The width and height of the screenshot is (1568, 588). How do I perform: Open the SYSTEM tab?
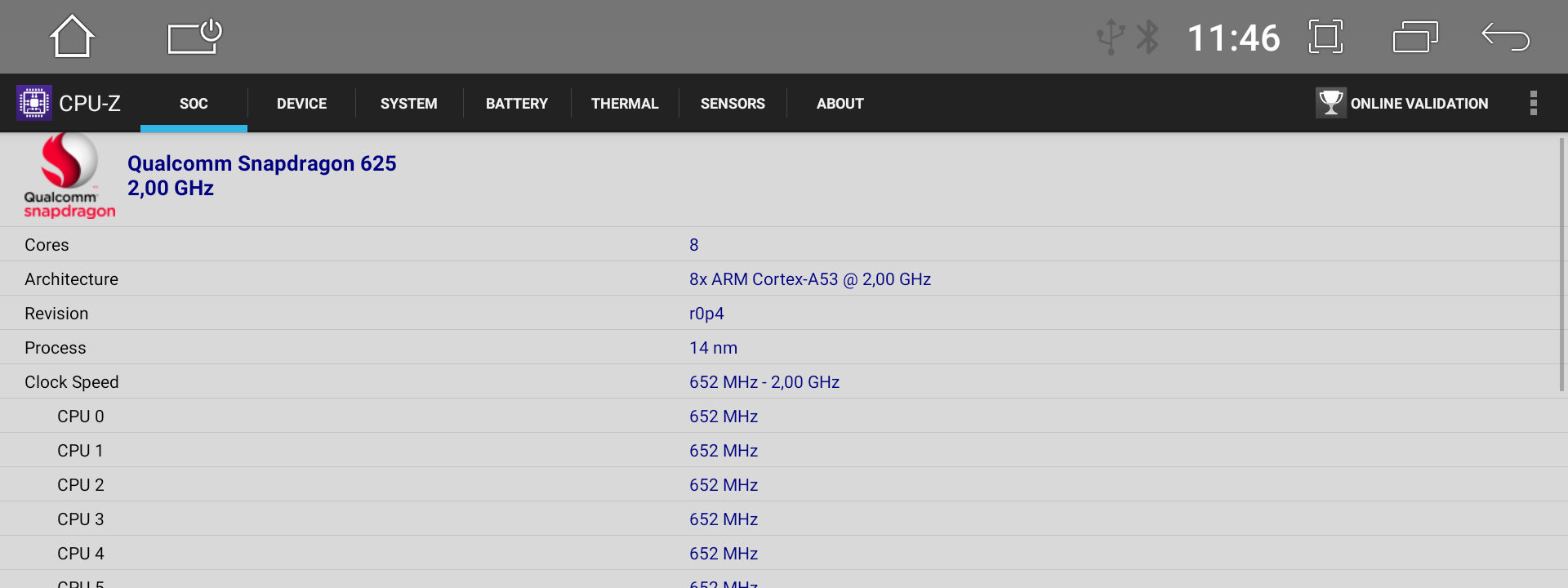point(409,104)
